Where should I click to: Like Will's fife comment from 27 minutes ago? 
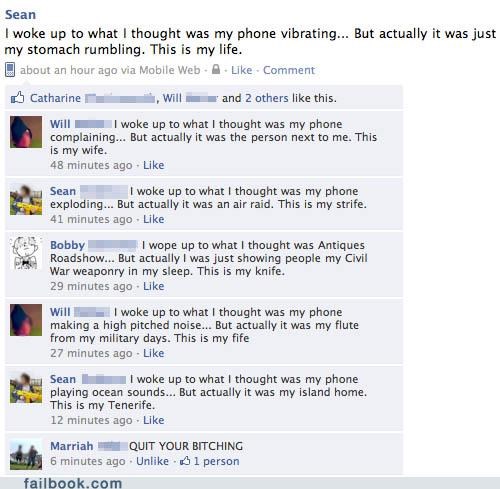click(154, 353)
